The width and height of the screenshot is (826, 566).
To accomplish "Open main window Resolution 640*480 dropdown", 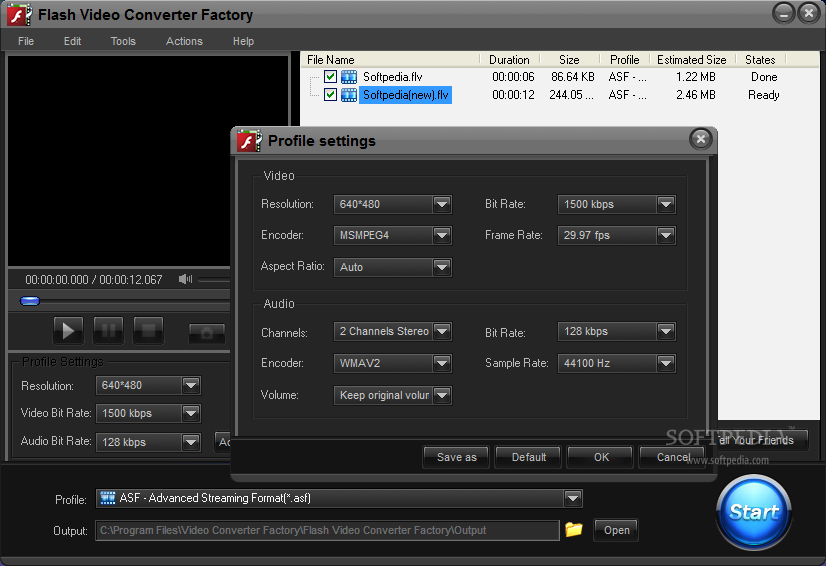I will (x=191, y=385).
